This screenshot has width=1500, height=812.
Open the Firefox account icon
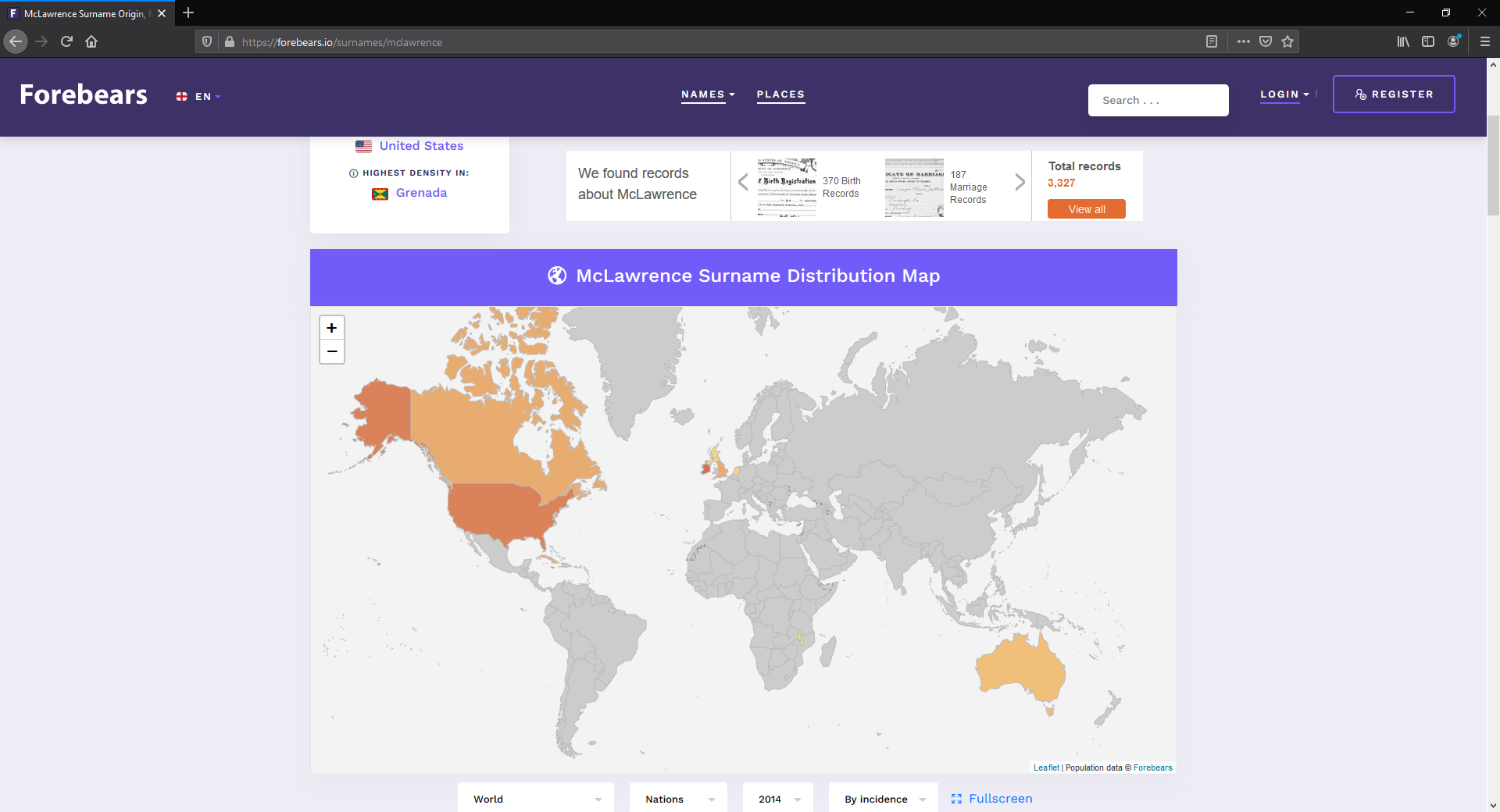click(1453, 41)
